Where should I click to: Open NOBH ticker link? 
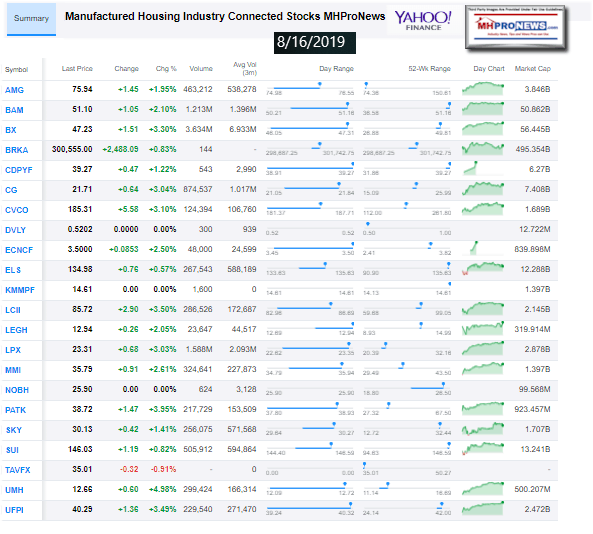click(17, 390)
